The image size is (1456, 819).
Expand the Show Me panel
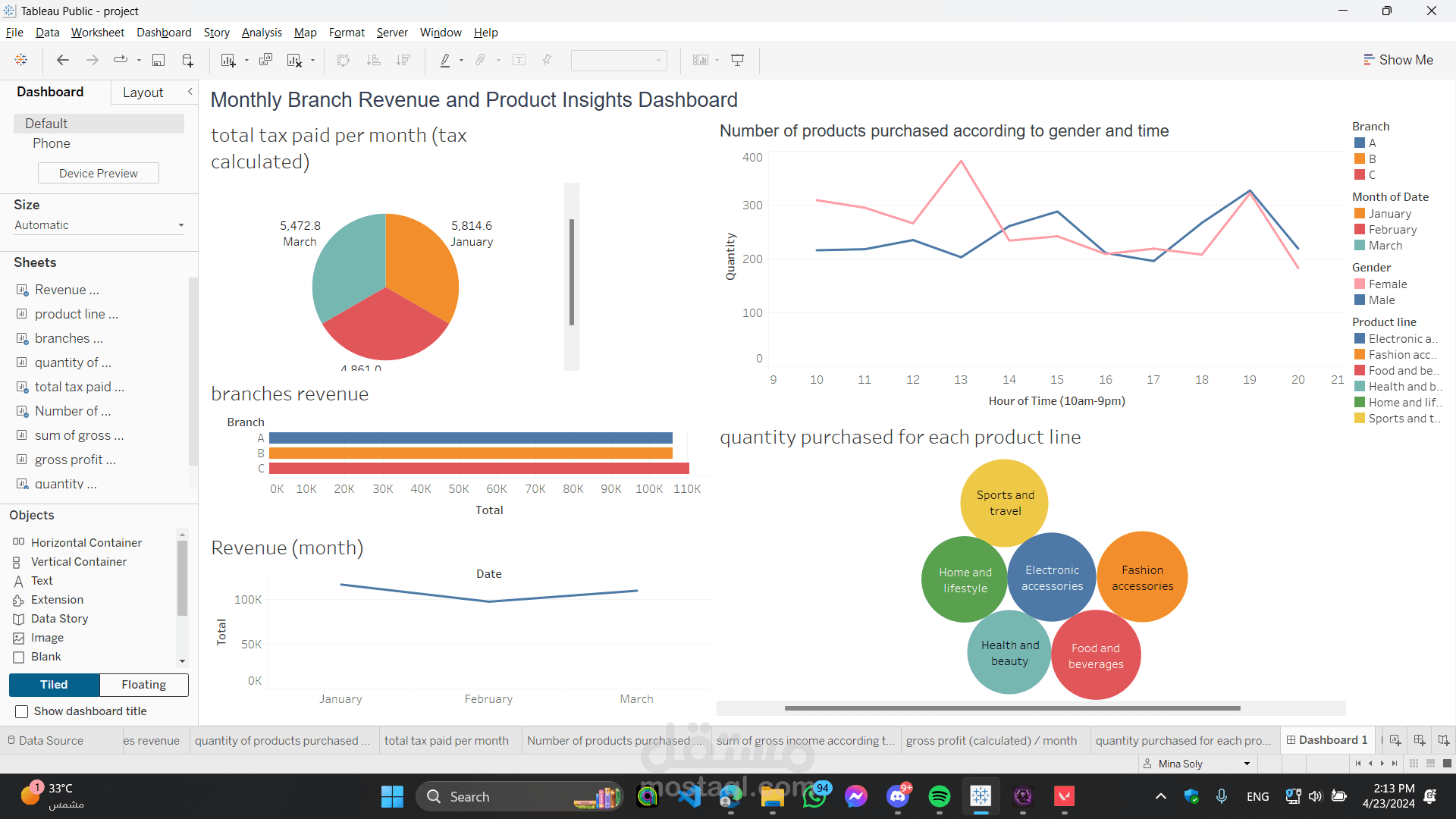(1399, 59)
